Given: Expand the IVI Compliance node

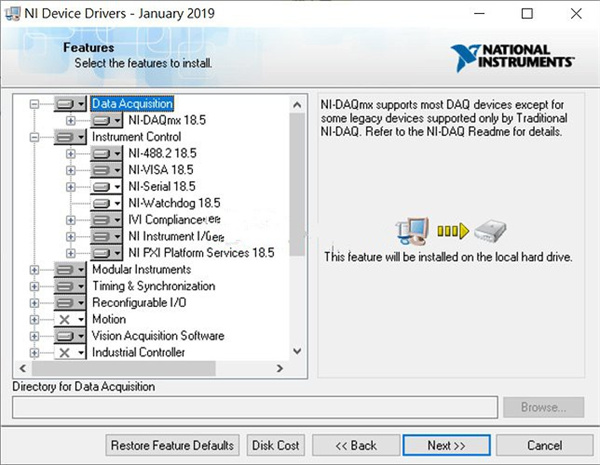Looking at the screenshot, I should point(70,220).
